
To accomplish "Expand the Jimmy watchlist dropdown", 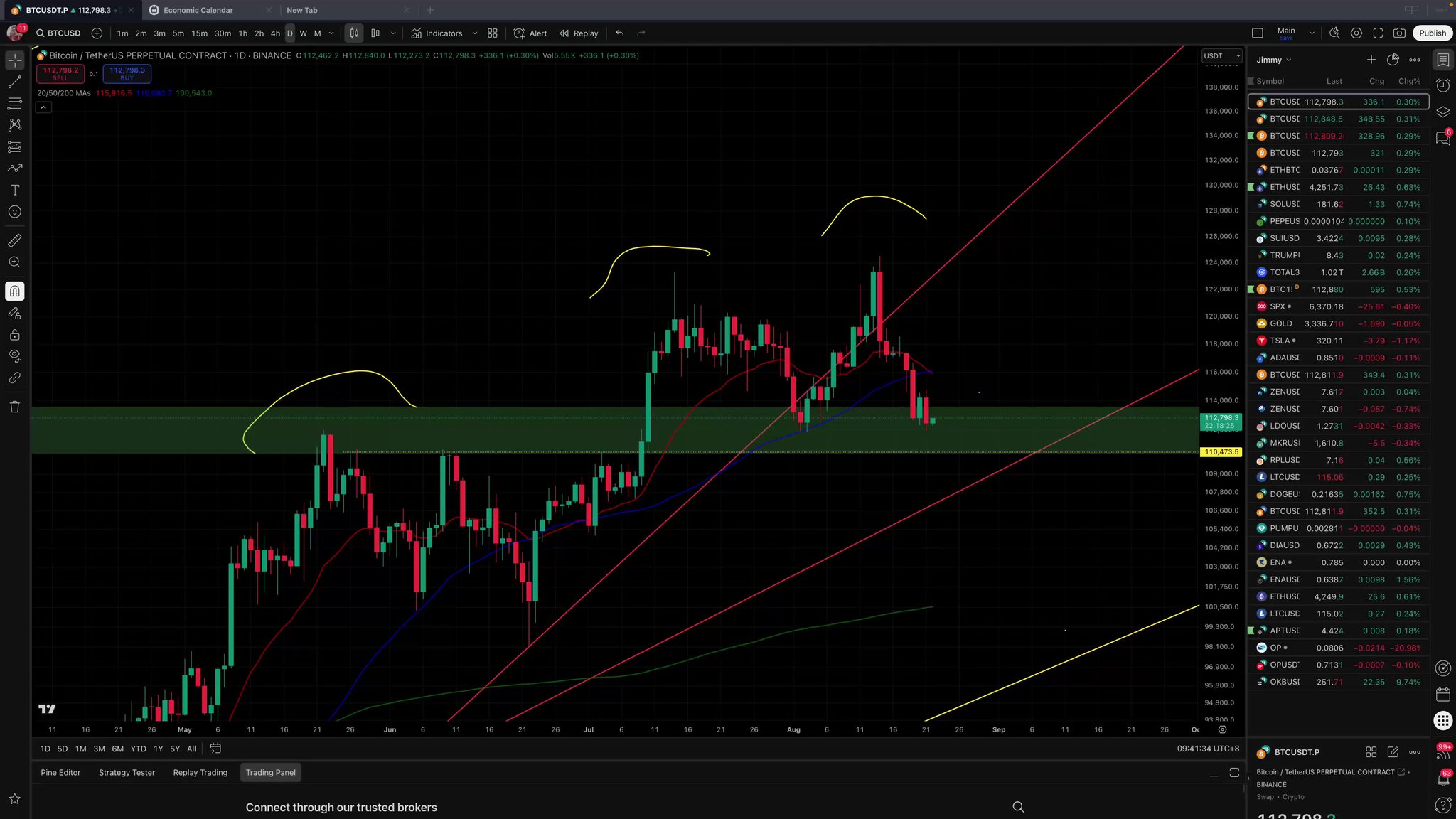I will coord(1273,60).
